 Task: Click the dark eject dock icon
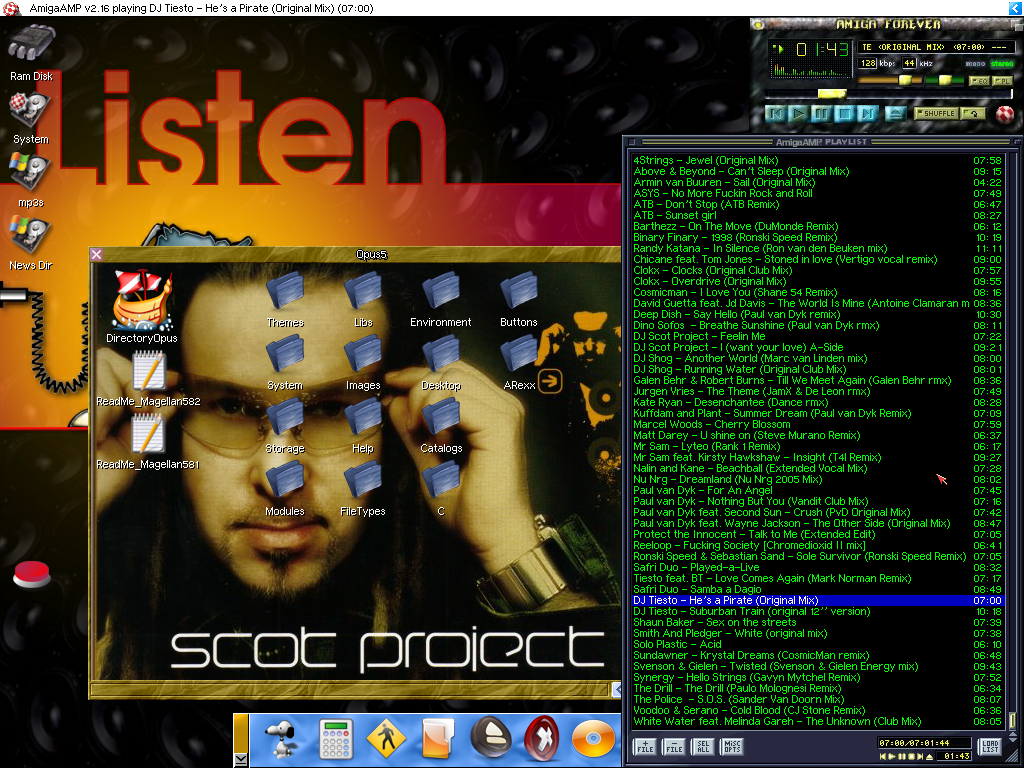coord(491,739)
